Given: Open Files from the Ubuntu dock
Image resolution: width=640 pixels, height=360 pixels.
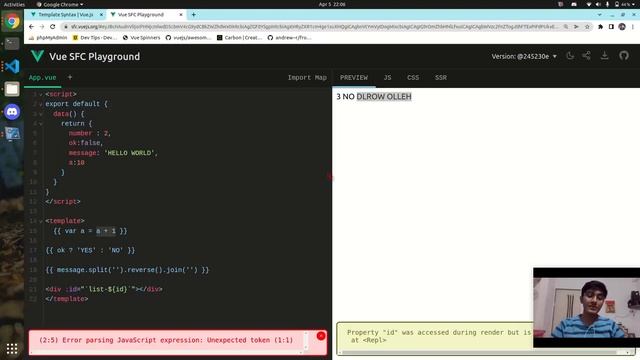Looking at the screenshot, I should pos(12,89).
